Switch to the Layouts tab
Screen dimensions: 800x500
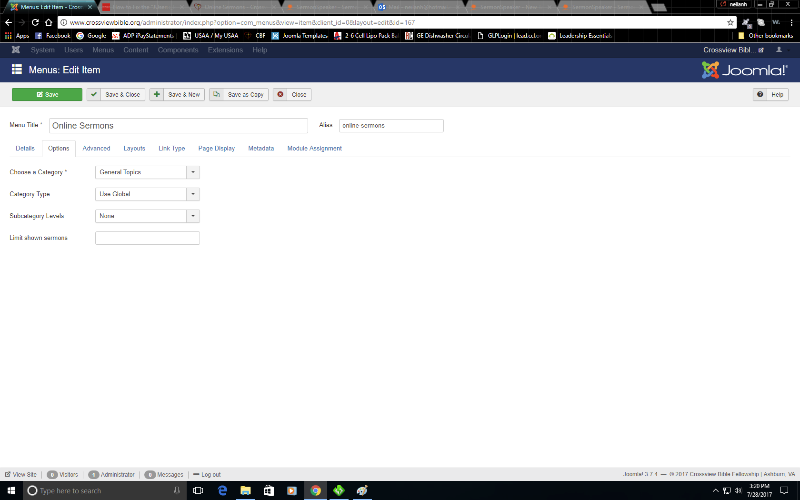[x=134, y=148]
